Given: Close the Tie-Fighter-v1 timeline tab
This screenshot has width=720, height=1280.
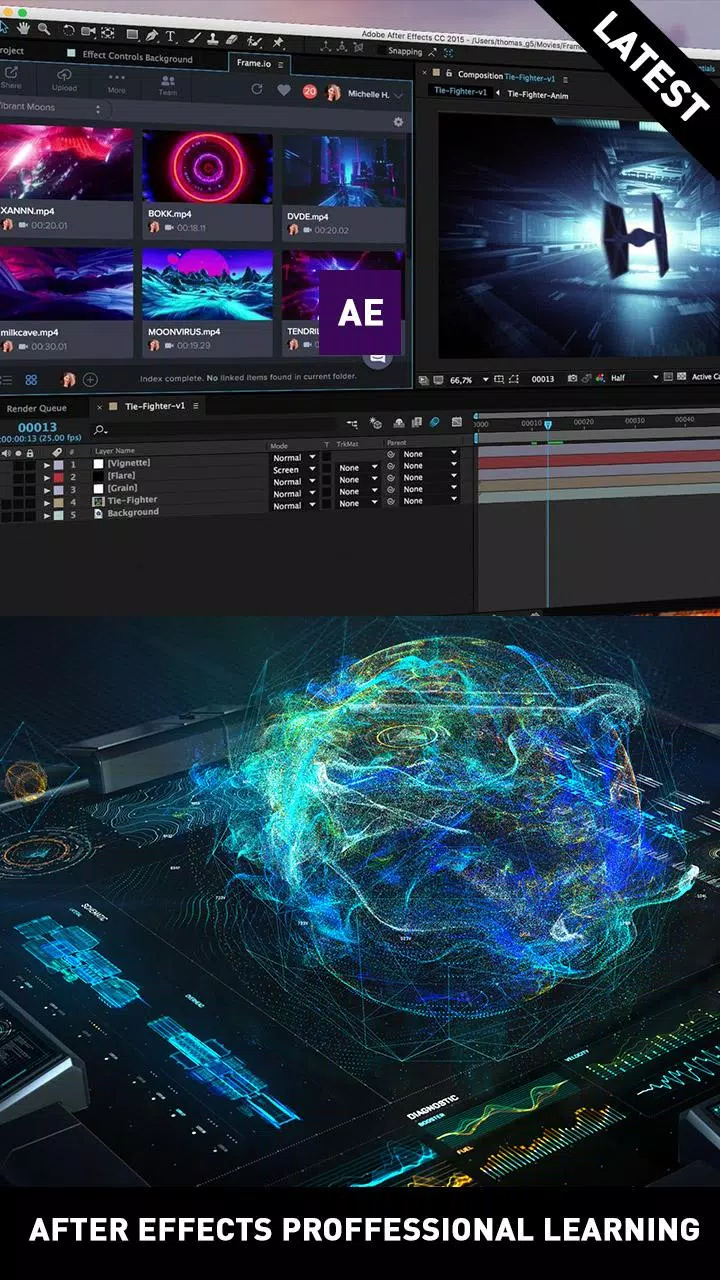Looking at the screenshot, I should click(x=99, y=406).
